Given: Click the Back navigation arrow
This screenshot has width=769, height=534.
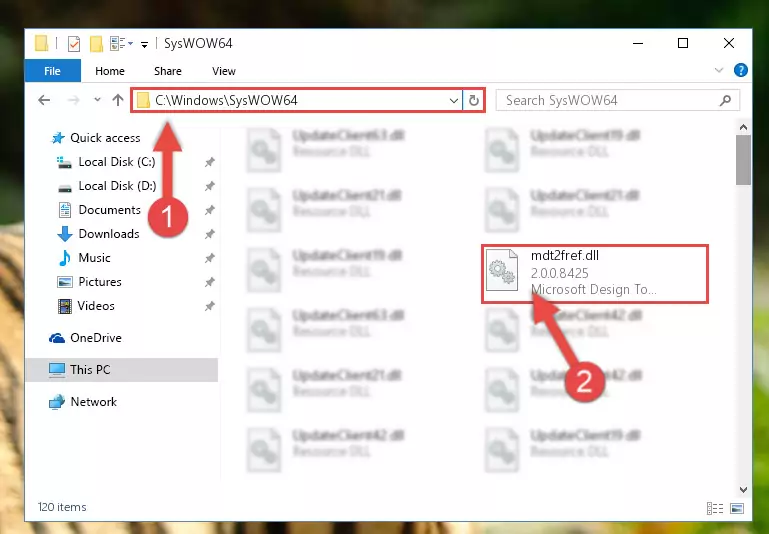Looking at the screenshot, I should tap(44, 101).
